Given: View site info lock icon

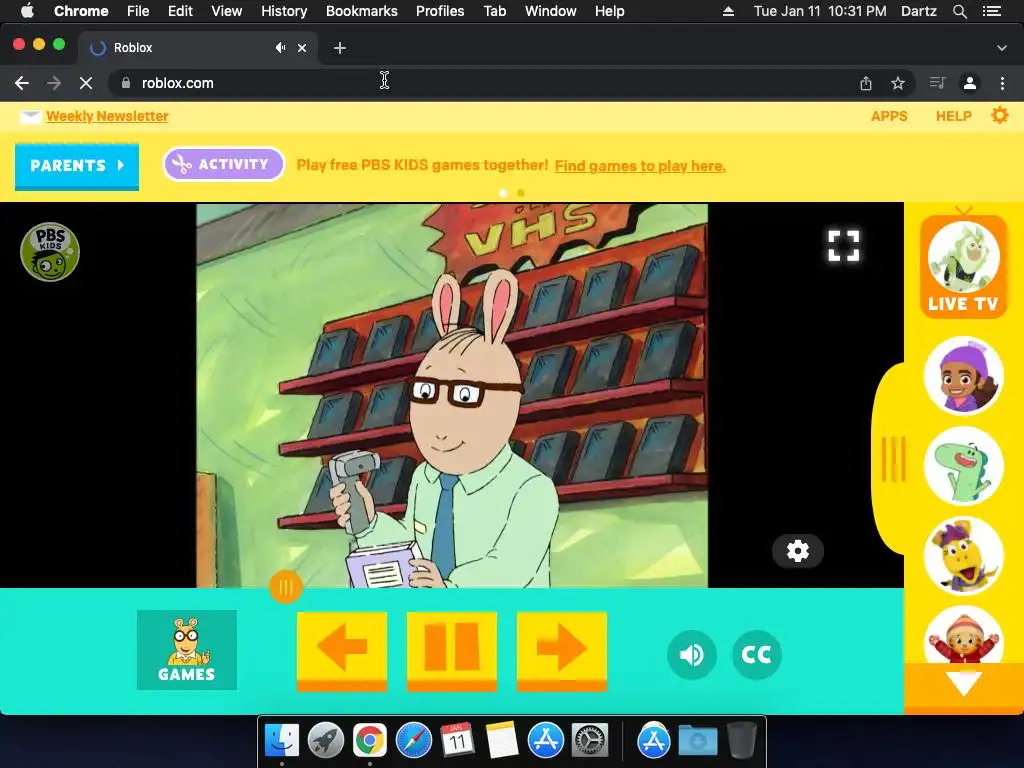Looking at the screenshot, I should [x=126, y=83].
